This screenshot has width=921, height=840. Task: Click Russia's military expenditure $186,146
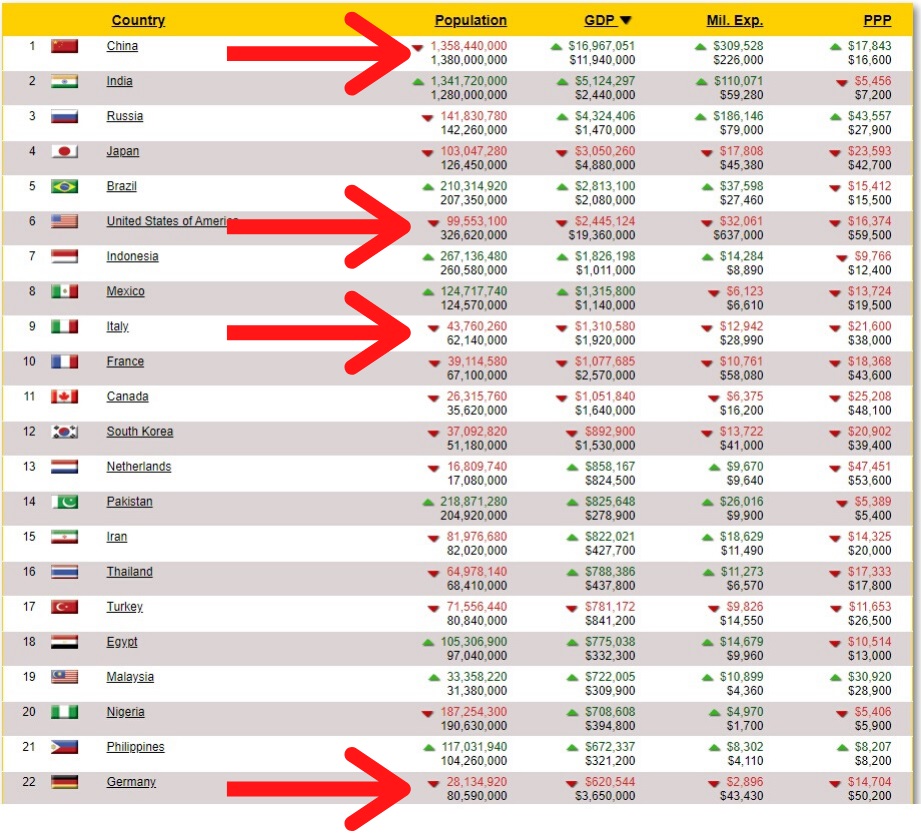coord(738,116)
